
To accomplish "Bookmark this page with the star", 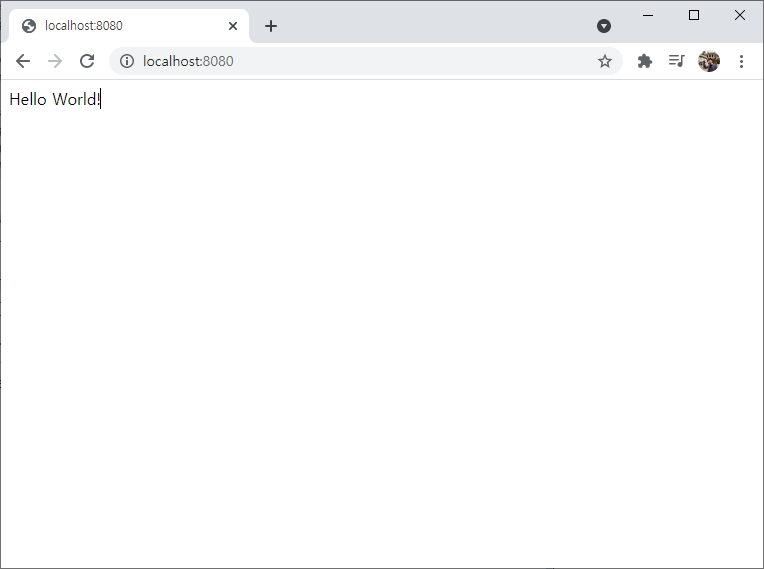I will click(605, 61).
